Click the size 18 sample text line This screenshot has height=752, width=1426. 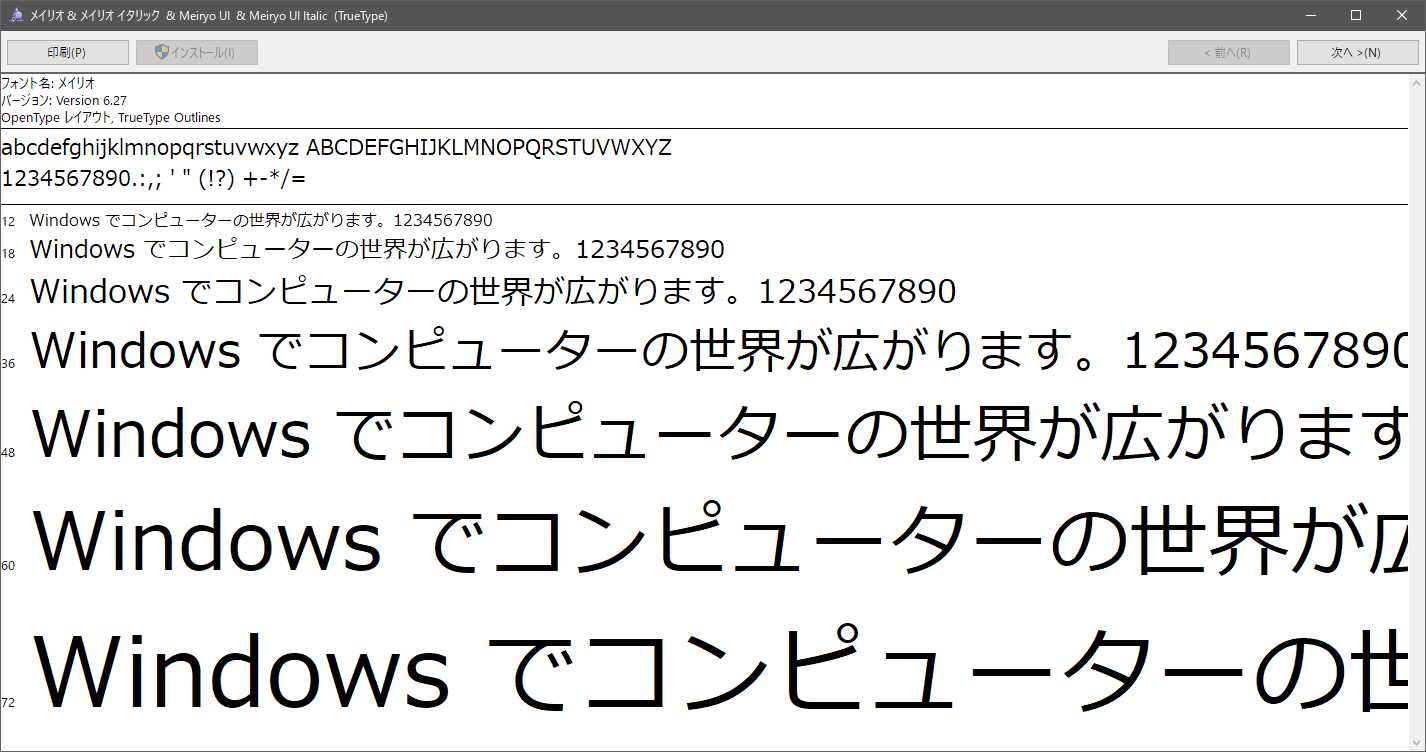click(377, 249)
